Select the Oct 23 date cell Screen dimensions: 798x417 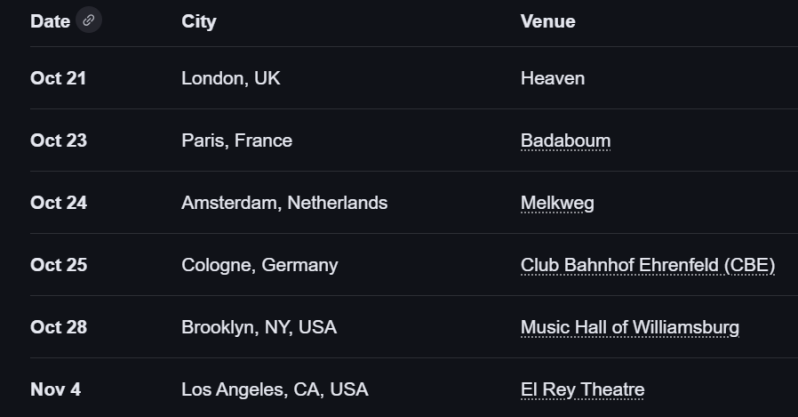pos(58,141)
